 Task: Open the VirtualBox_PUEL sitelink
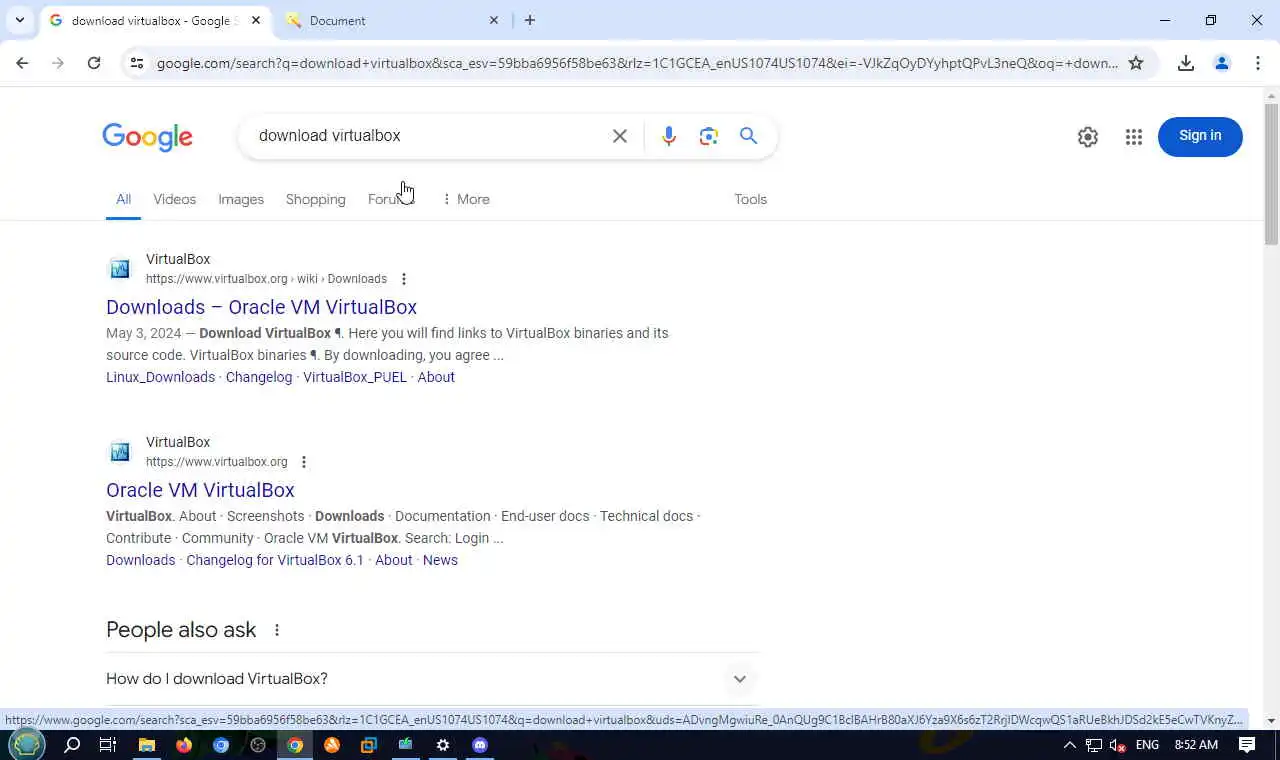355,377
